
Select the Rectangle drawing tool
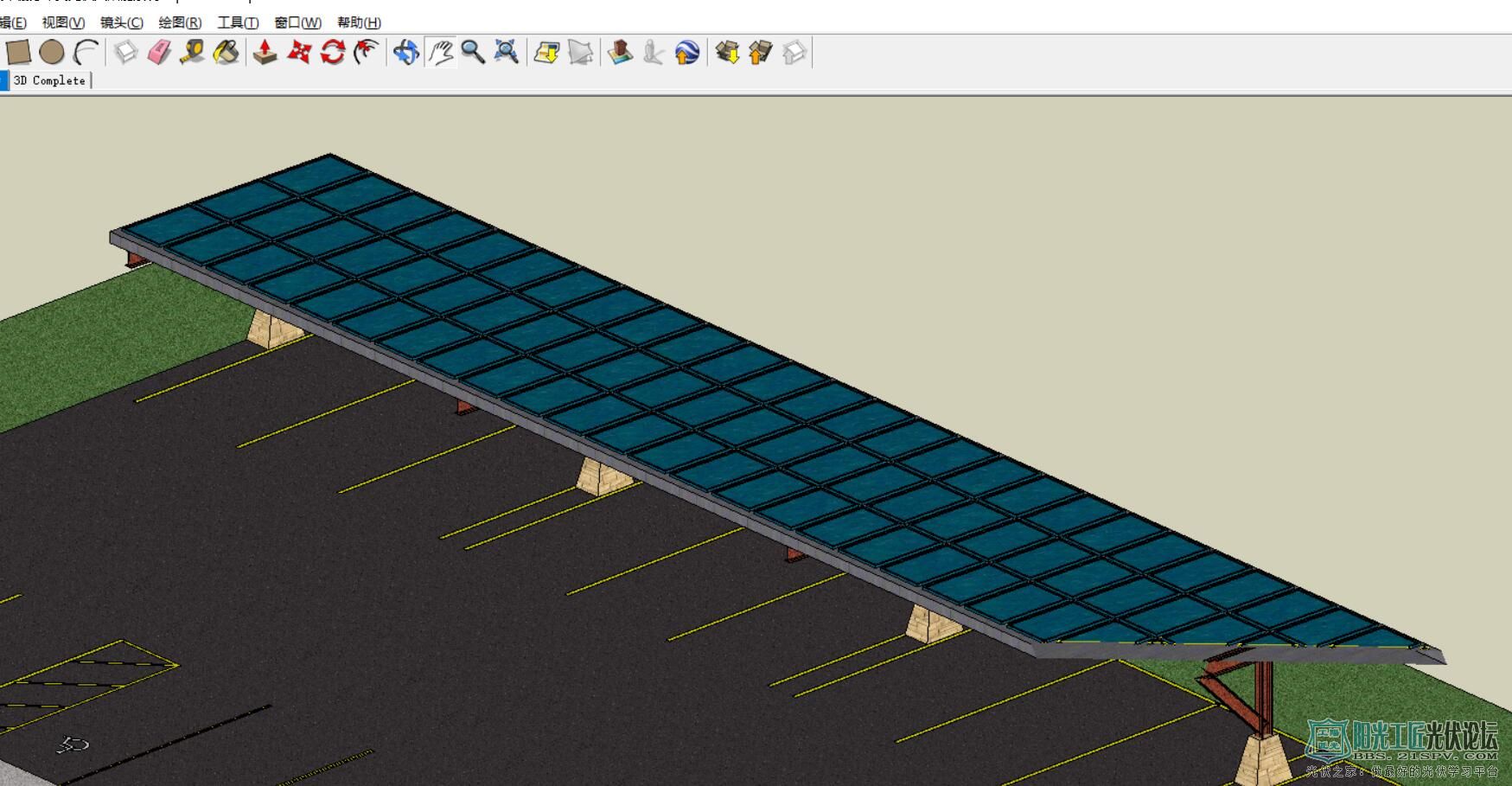pos(19,53)
